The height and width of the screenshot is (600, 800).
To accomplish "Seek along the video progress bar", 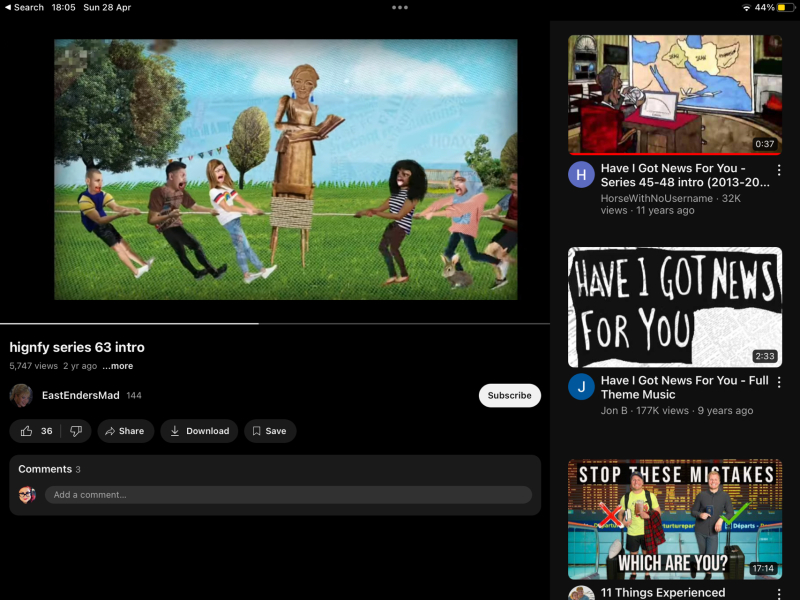I will click(x=274, y=323).
